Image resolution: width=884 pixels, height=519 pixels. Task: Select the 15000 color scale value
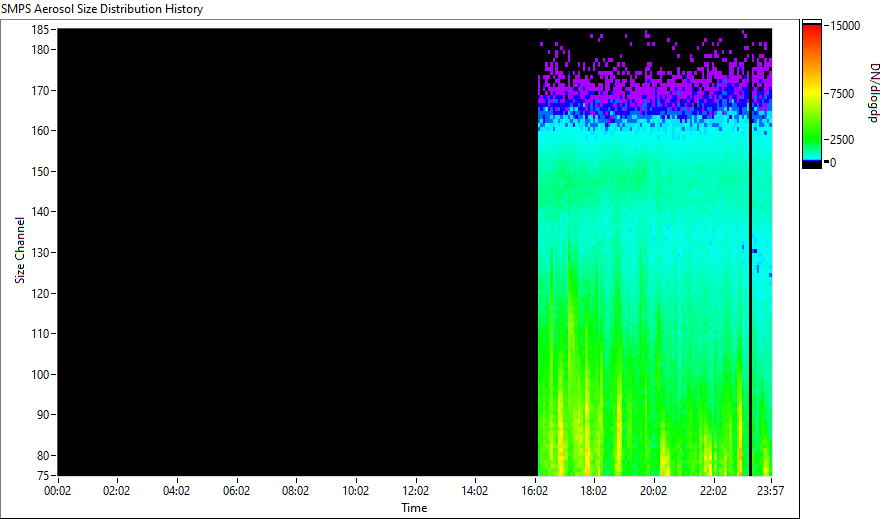845,26
